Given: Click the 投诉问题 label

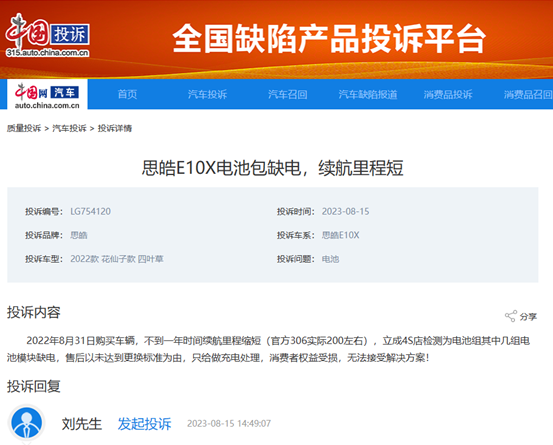Looking at the screenshot, I should point(296,259).
